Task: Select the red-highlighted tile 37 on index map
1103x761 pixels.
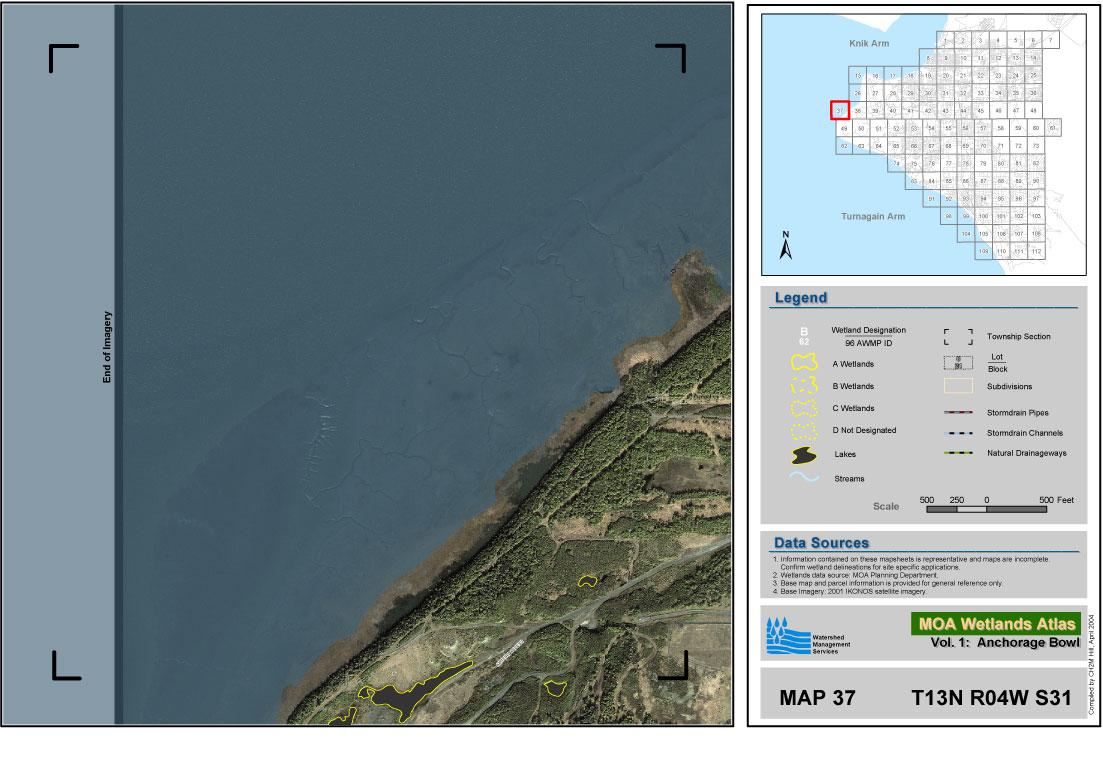Action: tap(840, 110)
